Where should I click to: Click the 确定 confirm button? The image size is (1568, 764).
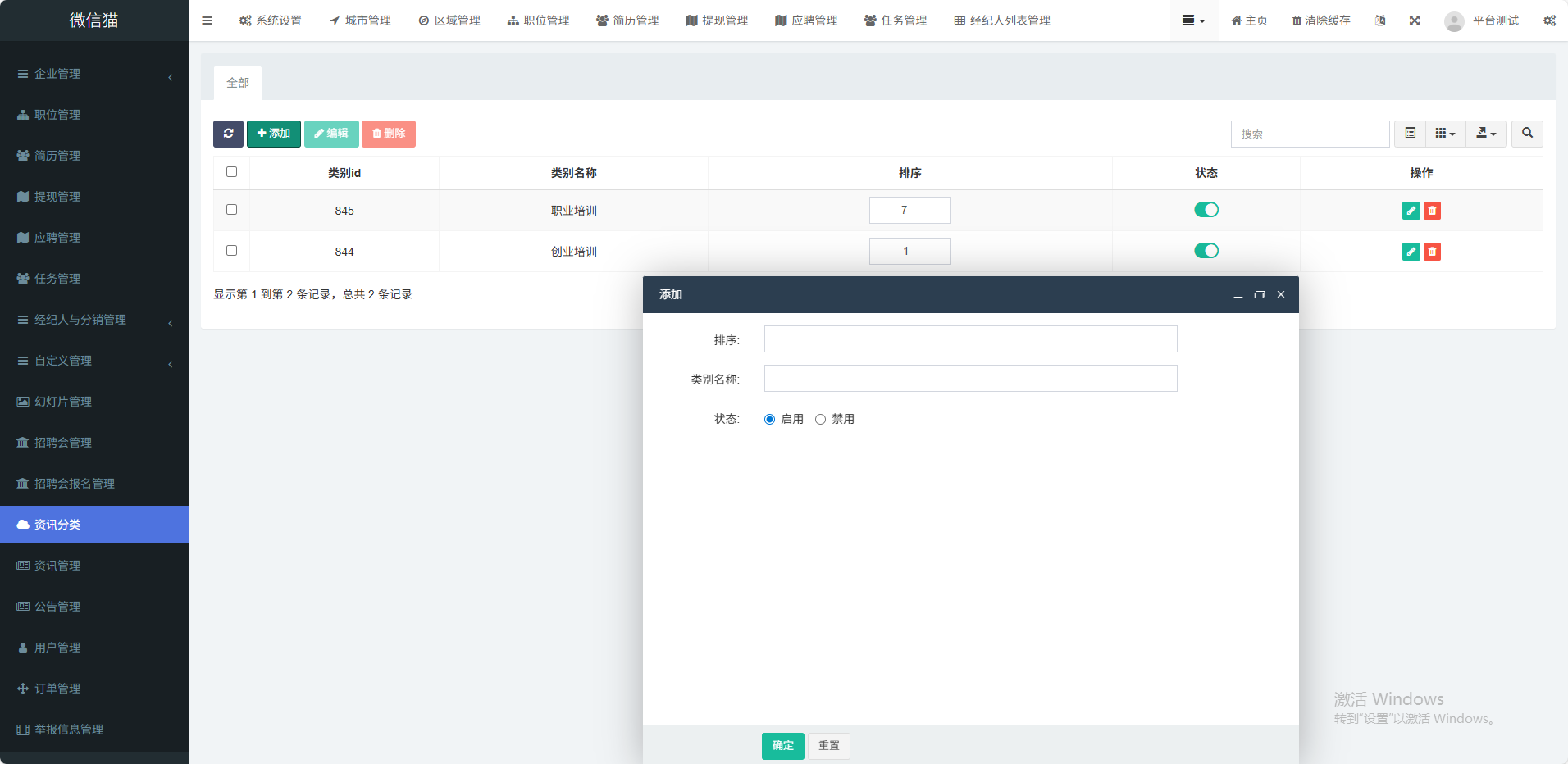[x=782, y=746]
